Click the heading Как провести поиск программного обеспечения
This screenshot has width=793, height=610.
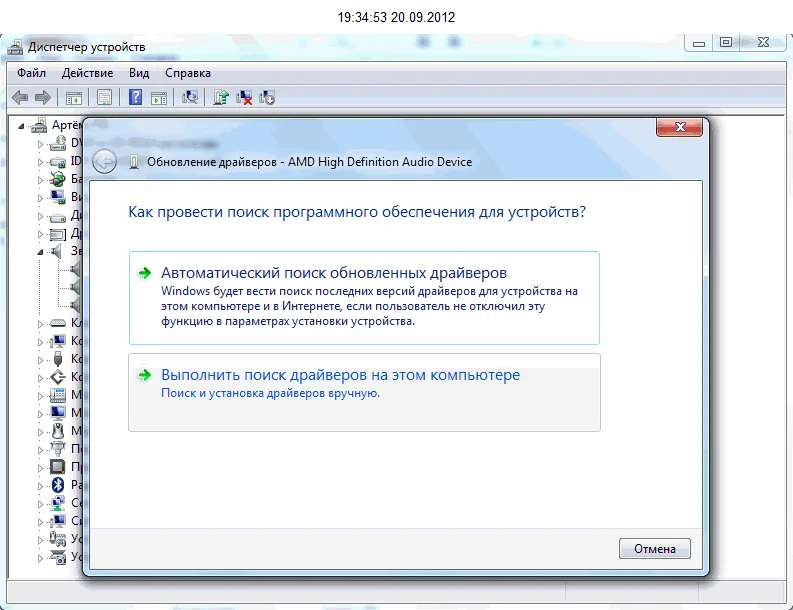click(357, 211)
